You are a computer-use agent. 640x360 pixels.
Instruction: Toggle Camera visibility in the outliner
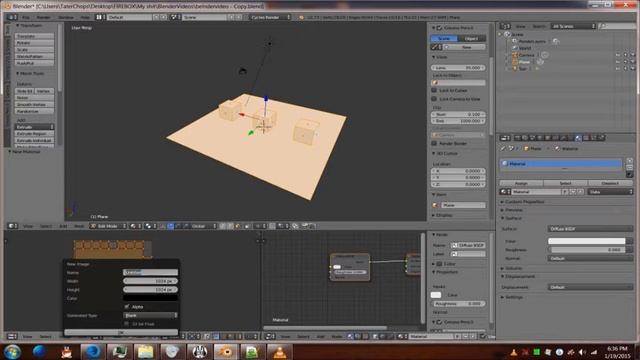618,55
